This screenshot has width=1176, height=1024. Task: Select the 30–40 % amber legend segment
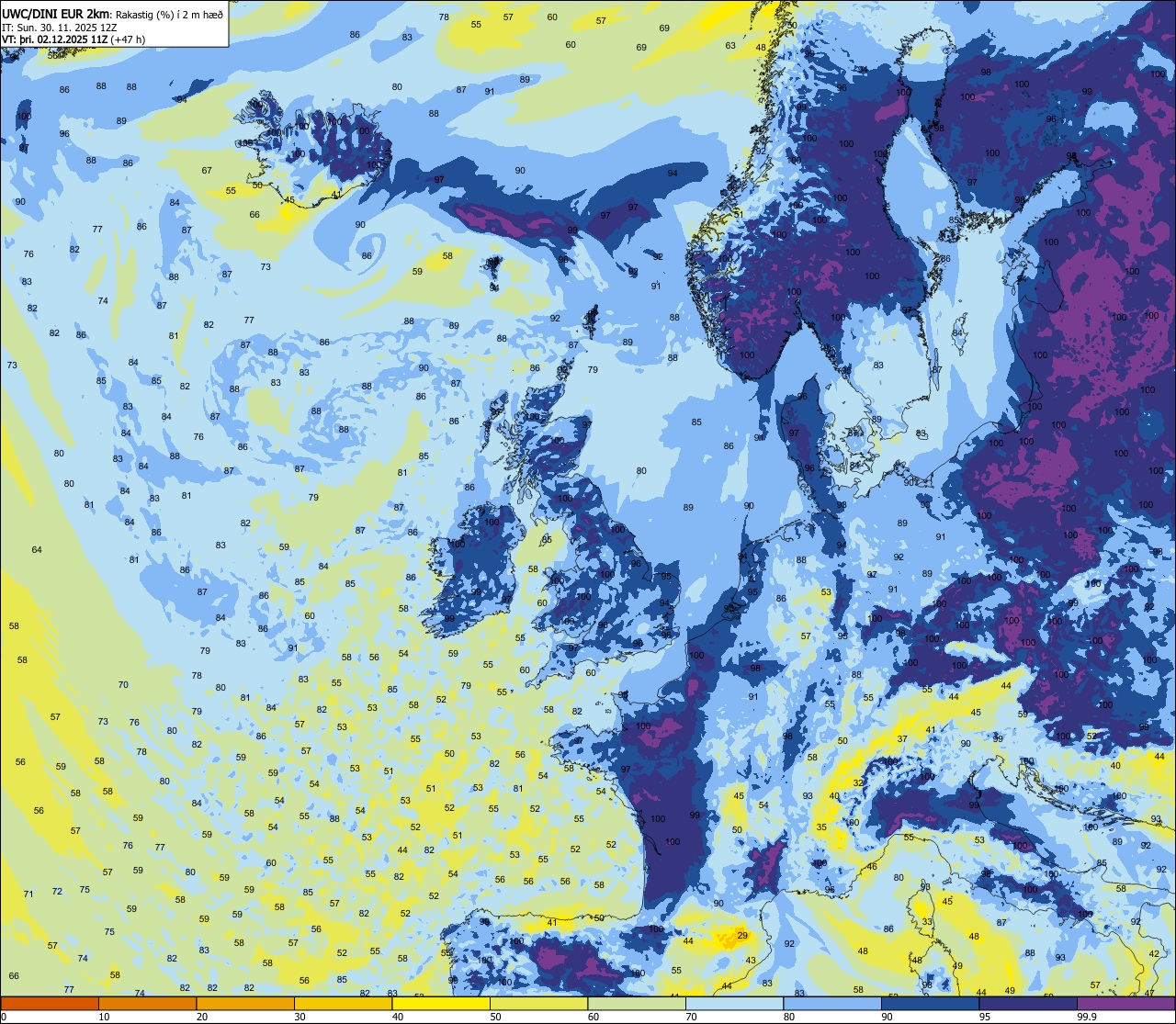coord(343,1003)
